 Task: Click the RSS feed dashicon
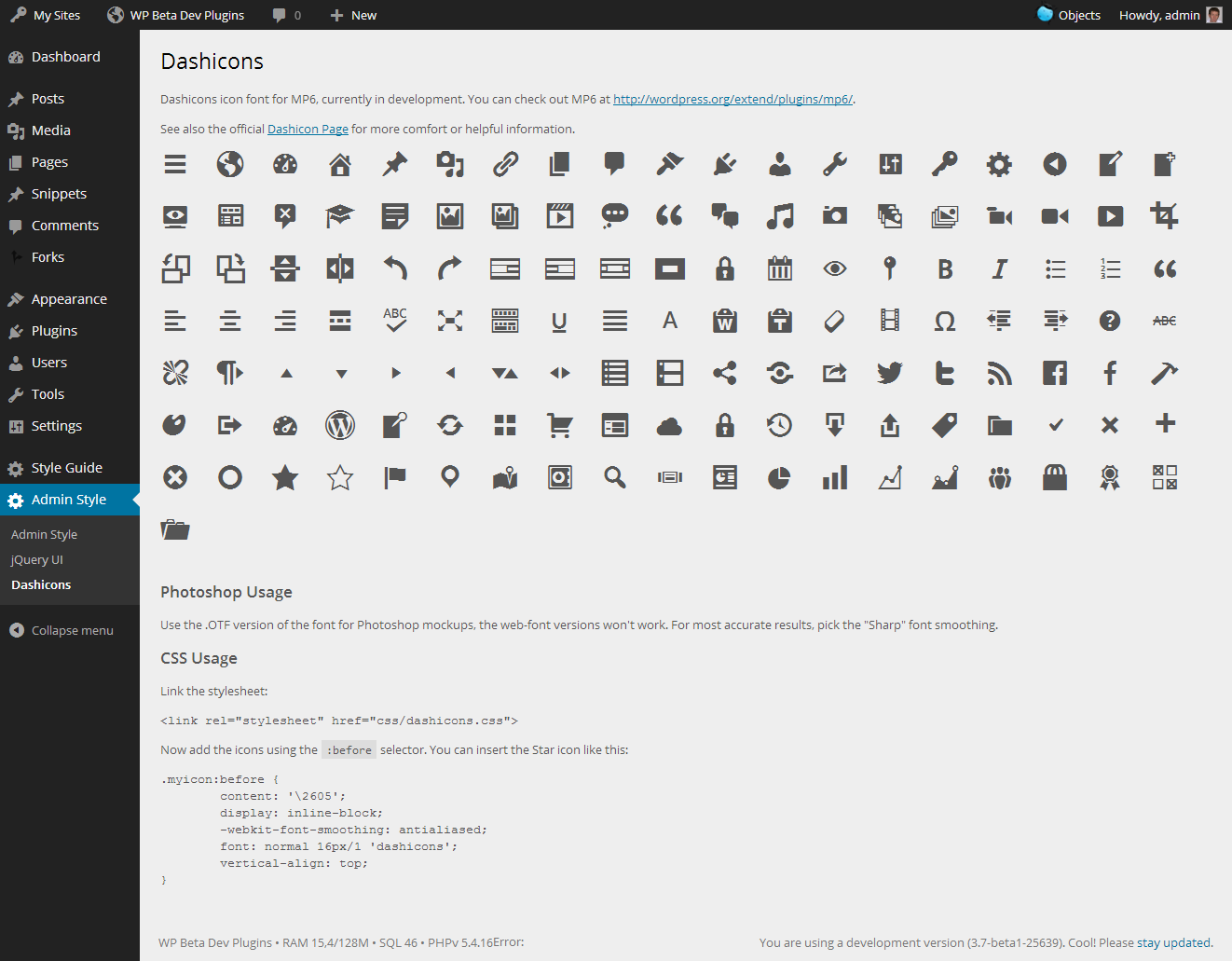click(1000, 373)
